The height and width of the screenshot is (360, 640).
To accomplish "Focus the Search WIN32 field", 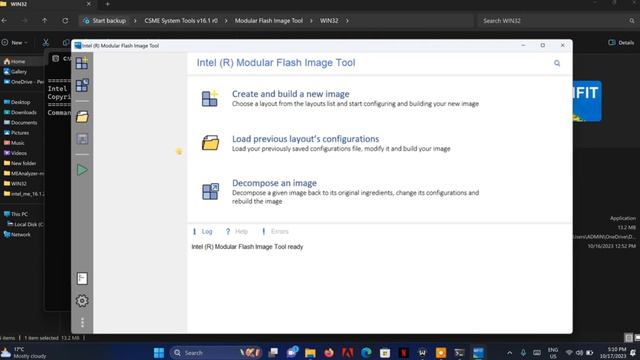I will [x=557, y=20].
